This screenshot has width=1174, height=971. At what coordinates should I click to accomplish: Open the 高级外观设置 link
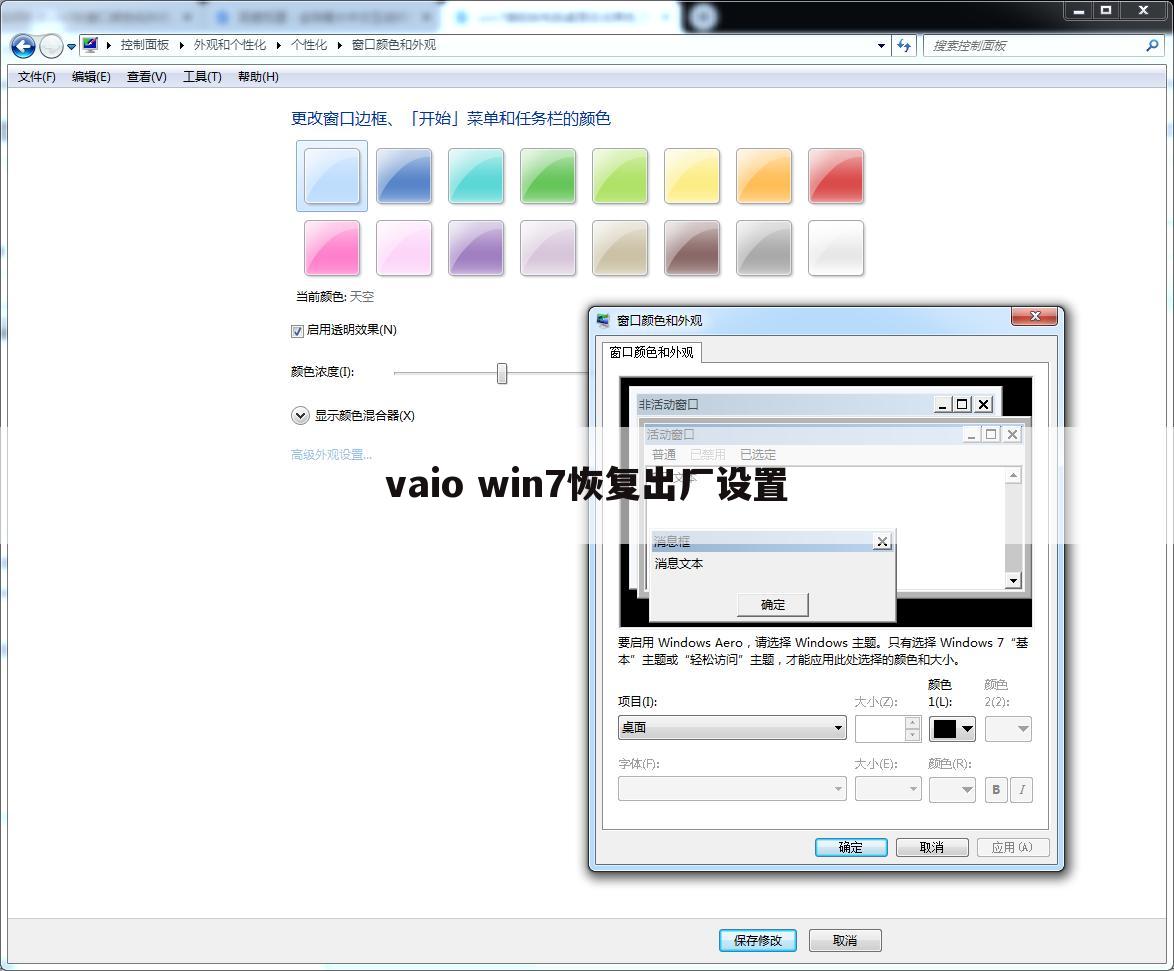[331, 454]
